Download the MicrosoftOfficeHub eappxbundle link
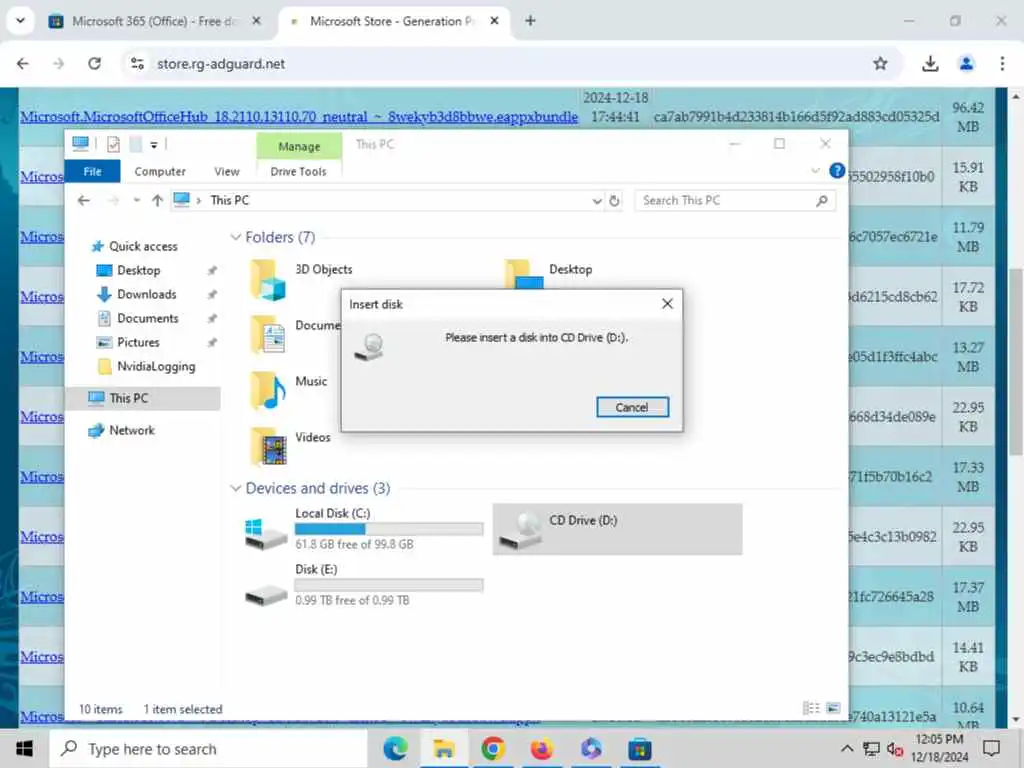This screenshot has height=768, width=1024. pyautogui.click(x=299, y=117)
